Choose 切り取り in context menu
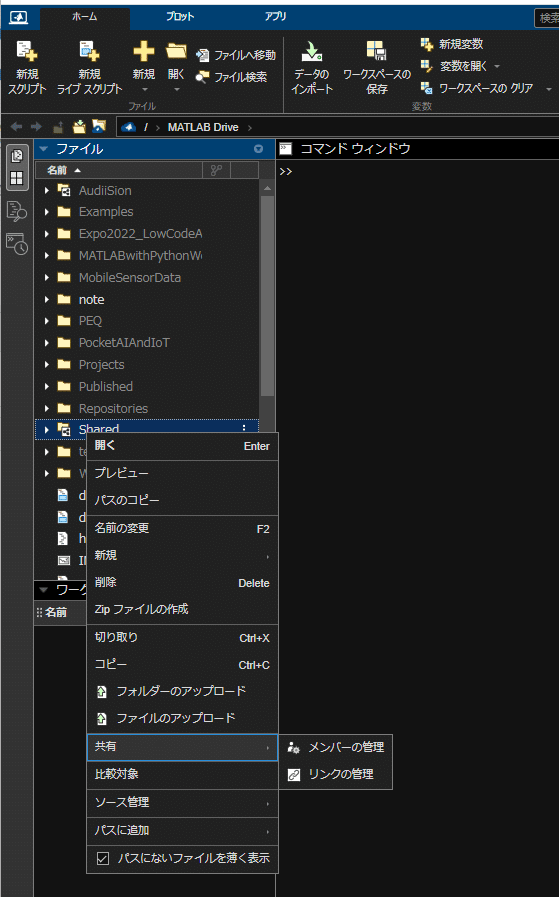559x897 pixels. pos(182,638)
